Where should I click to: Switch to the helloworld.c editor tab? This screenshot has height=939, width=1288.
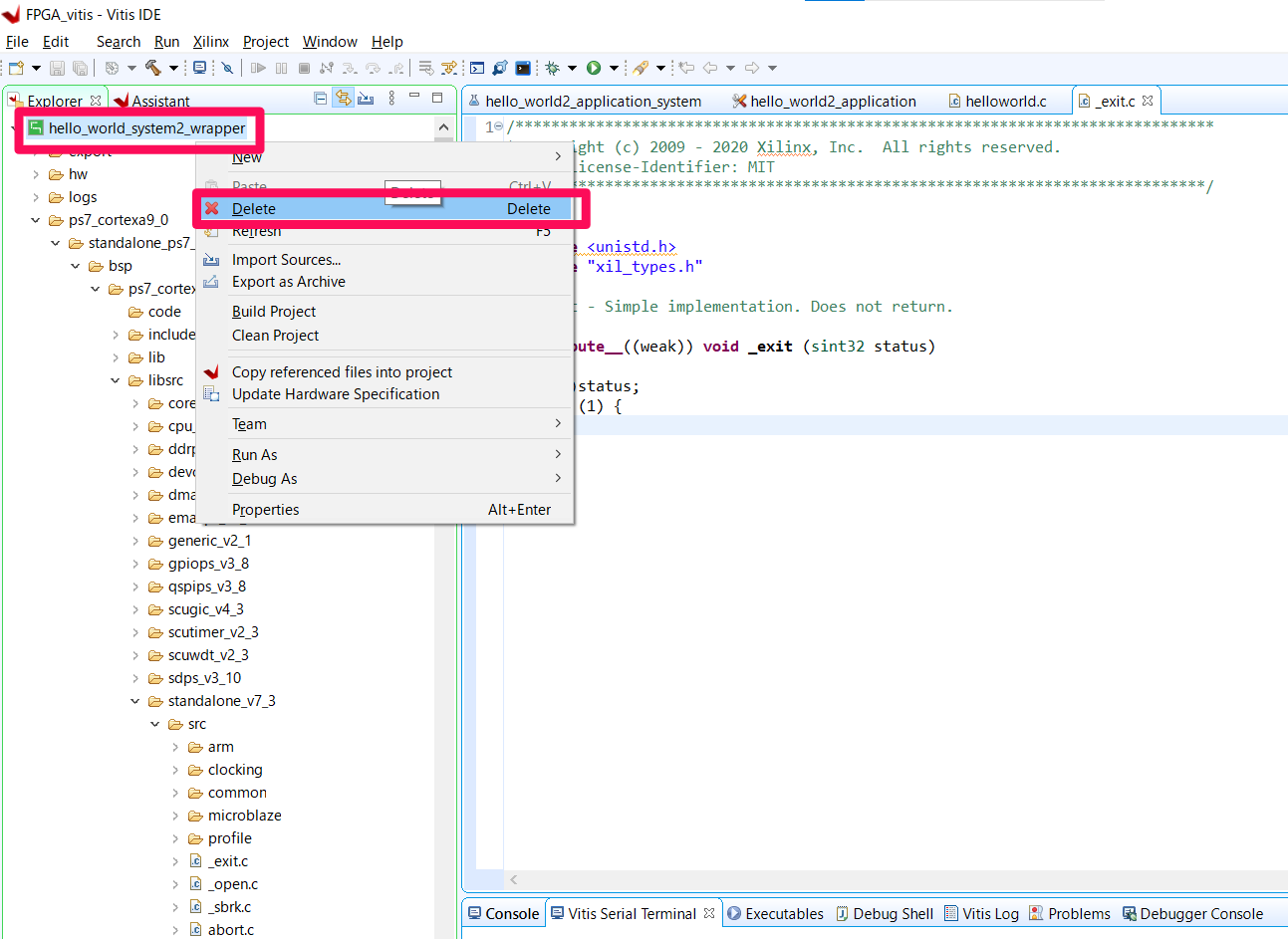(x=1005, y=101)
